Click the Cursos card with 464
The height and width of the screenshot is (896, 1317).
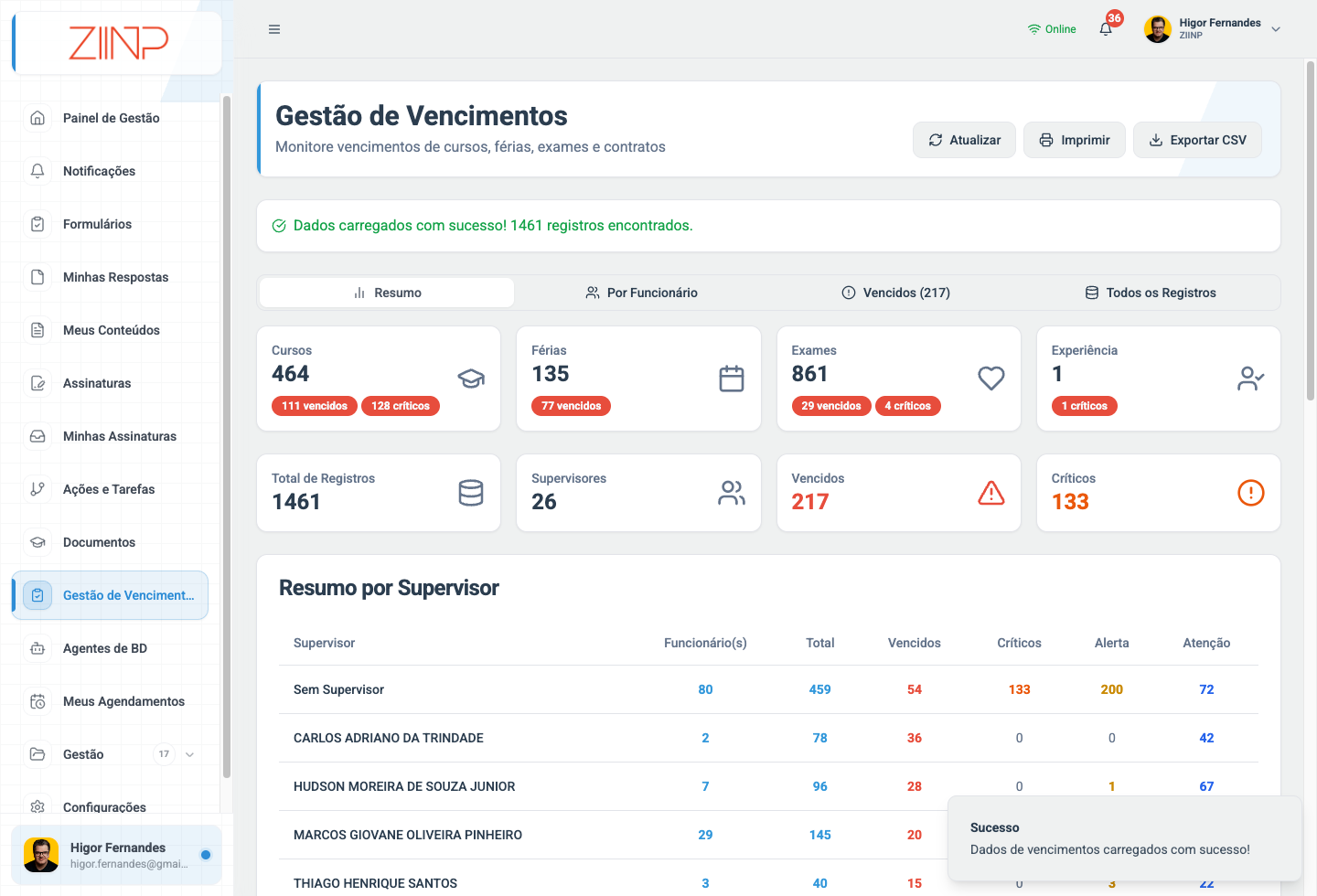click(379, 379)
